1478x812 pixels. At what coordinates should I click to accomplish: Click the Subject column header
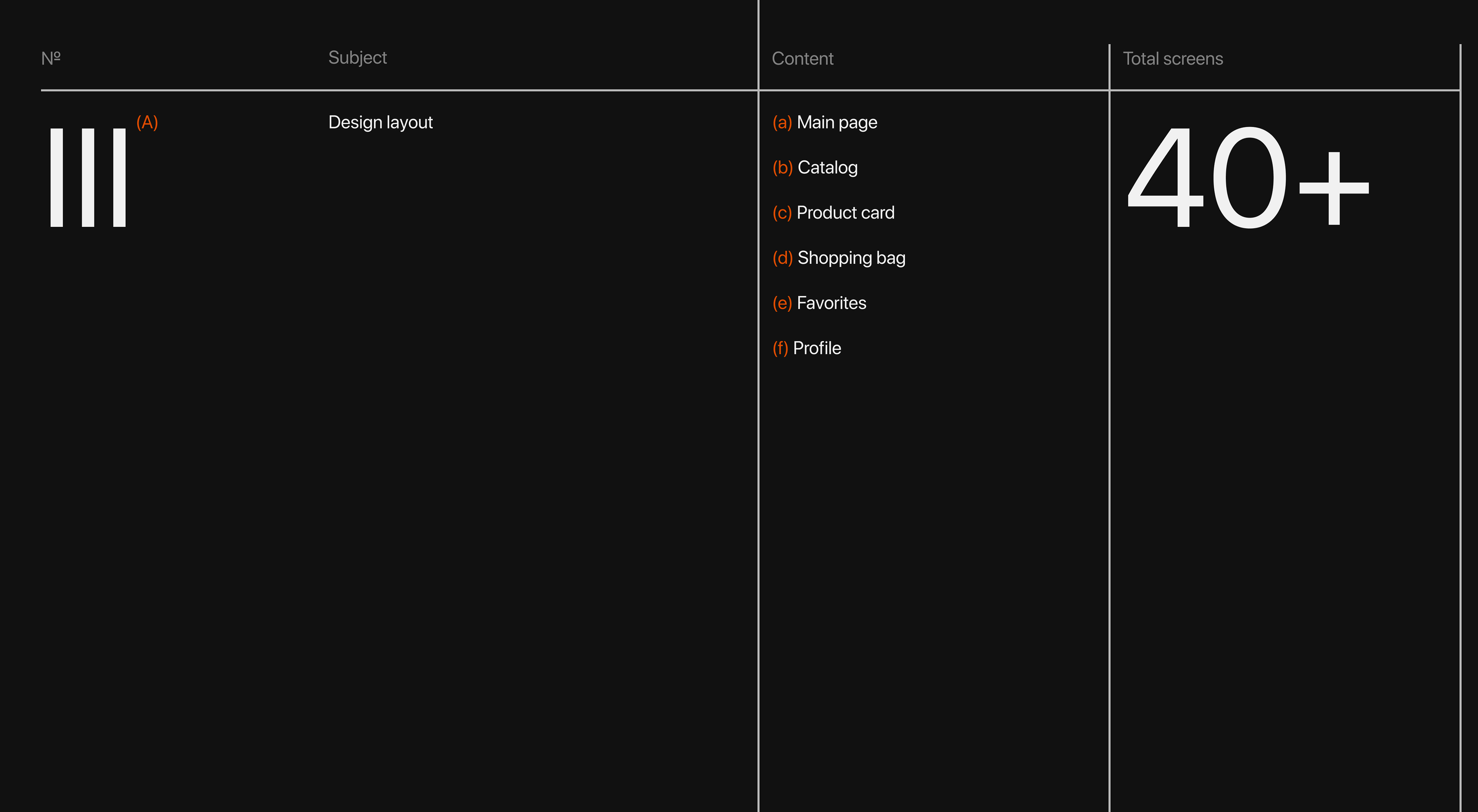357,58
